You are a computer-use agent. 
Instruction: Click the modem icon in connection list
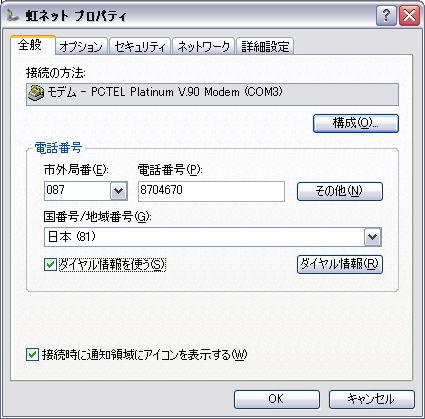click(x=36, y=93)
